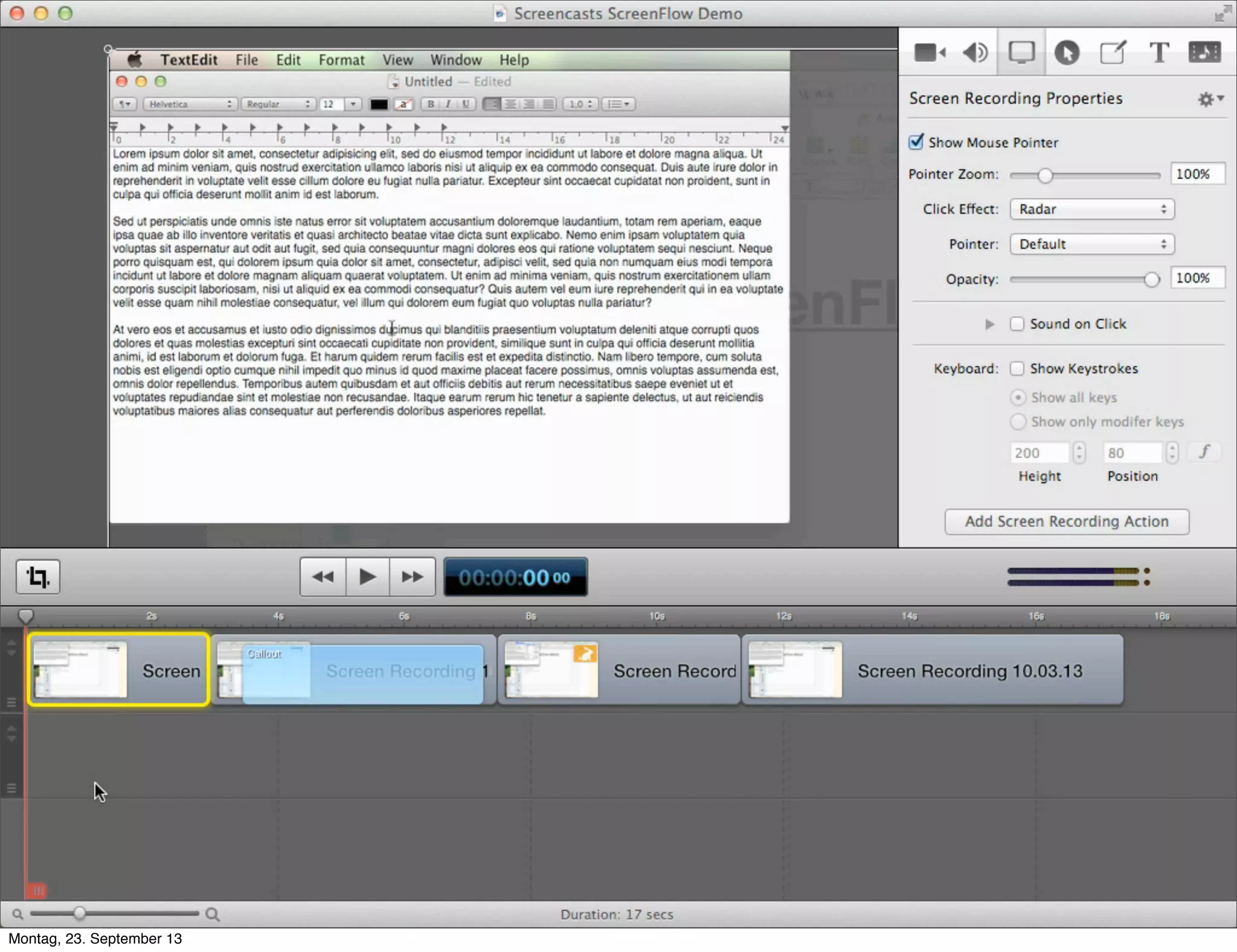Open the Pointer Default dropdown
The image size is (1237, 952).
pyautogui.click(x=1091, y=245)
